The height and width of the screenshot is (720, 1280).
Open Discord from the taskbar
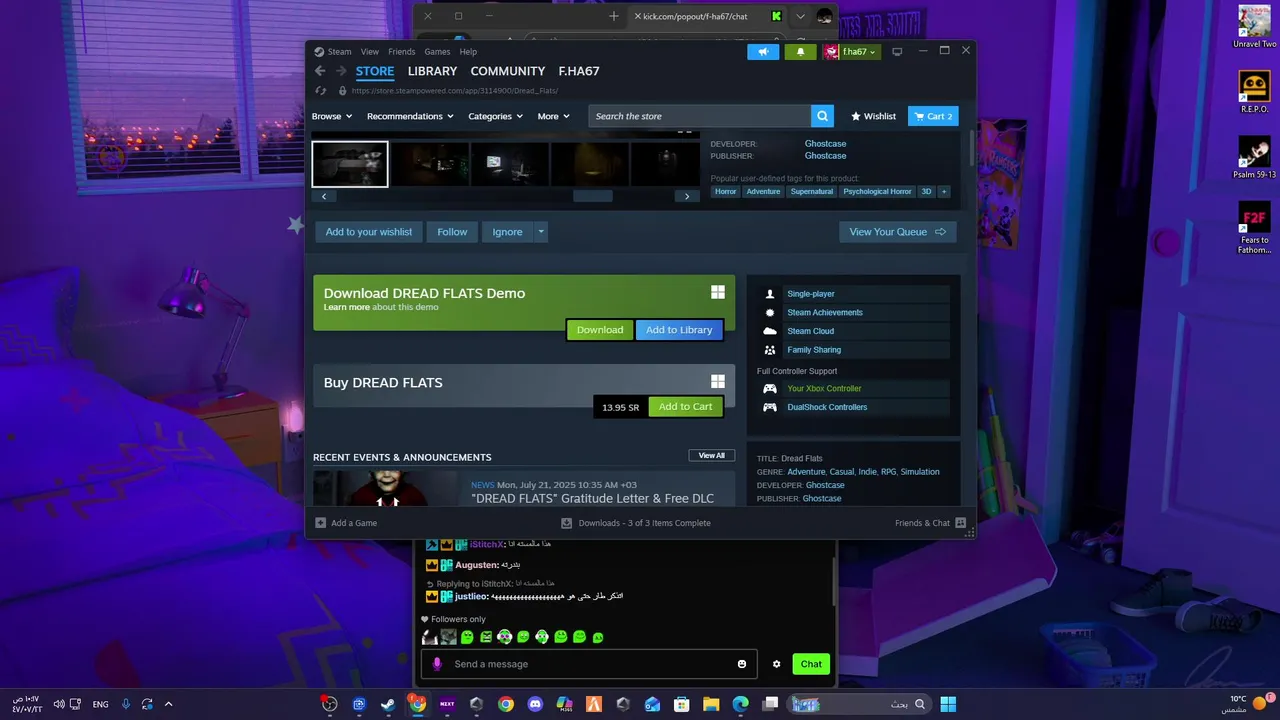pos(535,704)
